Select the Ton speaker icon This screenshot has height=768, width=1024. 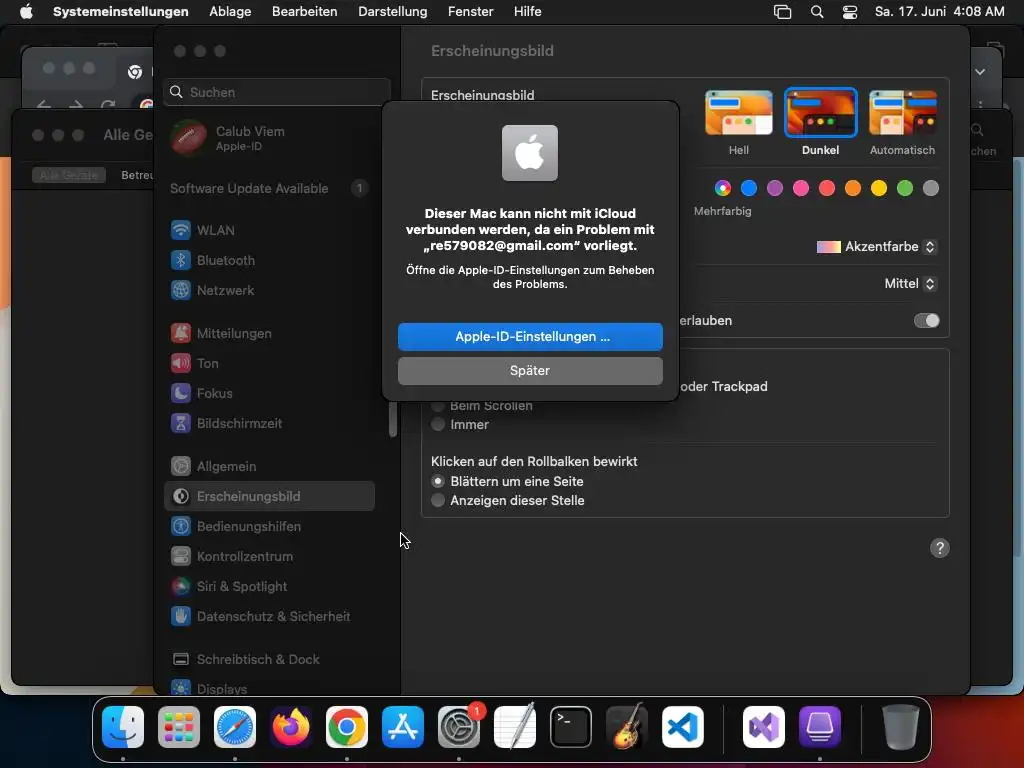(x=181, y=363)
